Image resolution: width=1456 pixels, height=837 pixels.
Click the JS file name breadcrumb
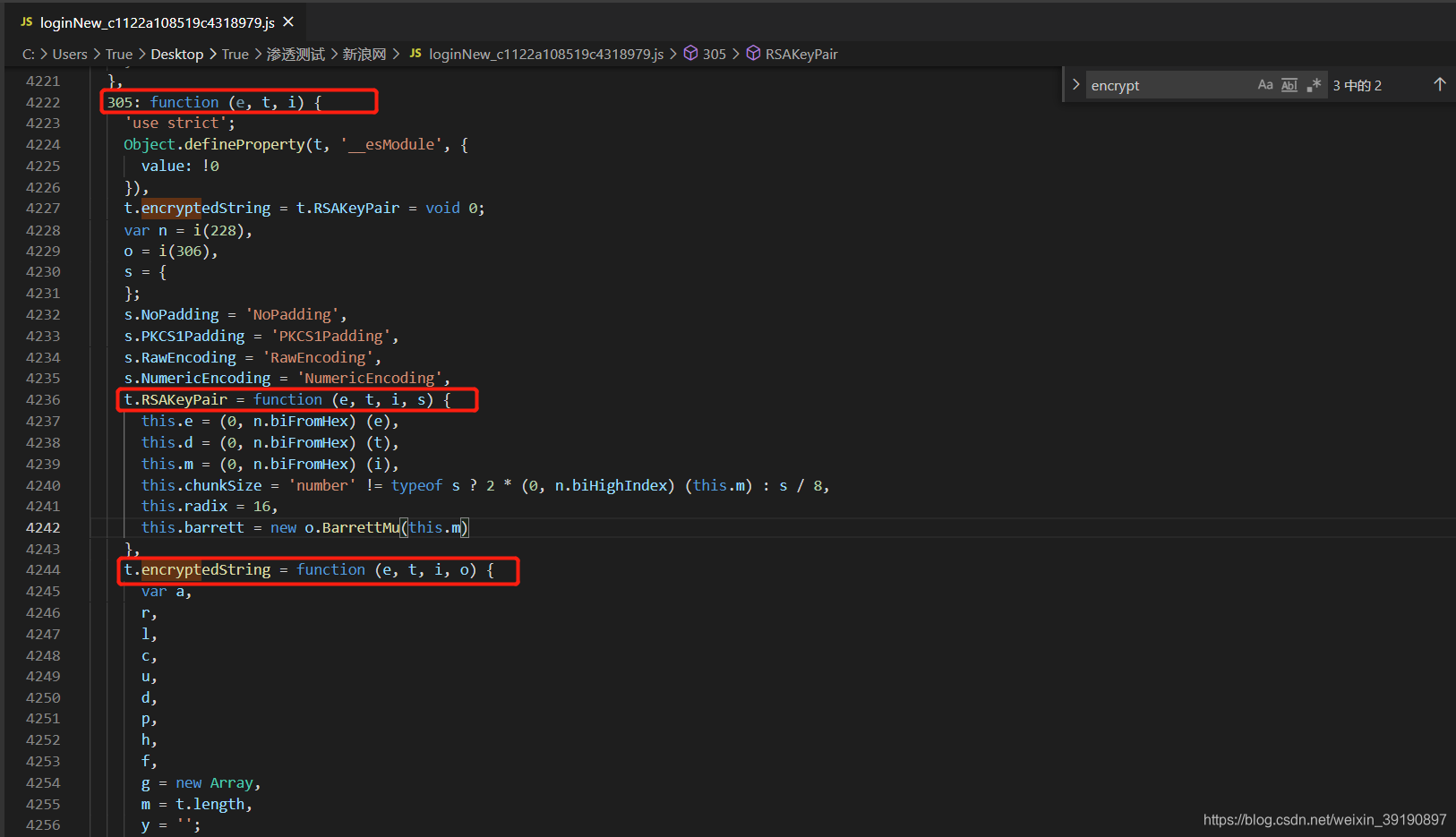[x=546, y=55]
